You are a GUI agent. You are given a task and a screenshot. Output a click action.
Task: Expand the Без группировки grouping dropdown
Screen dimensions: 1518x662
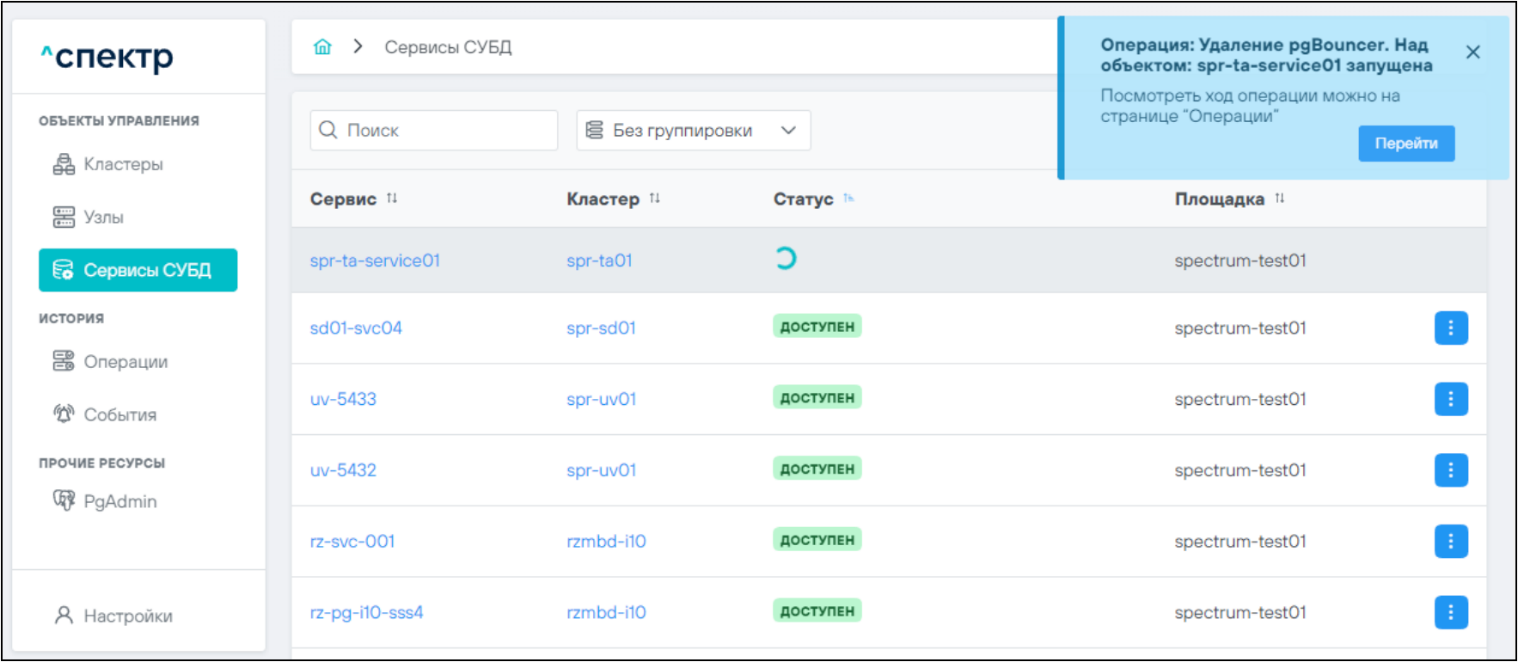[693, 131]
